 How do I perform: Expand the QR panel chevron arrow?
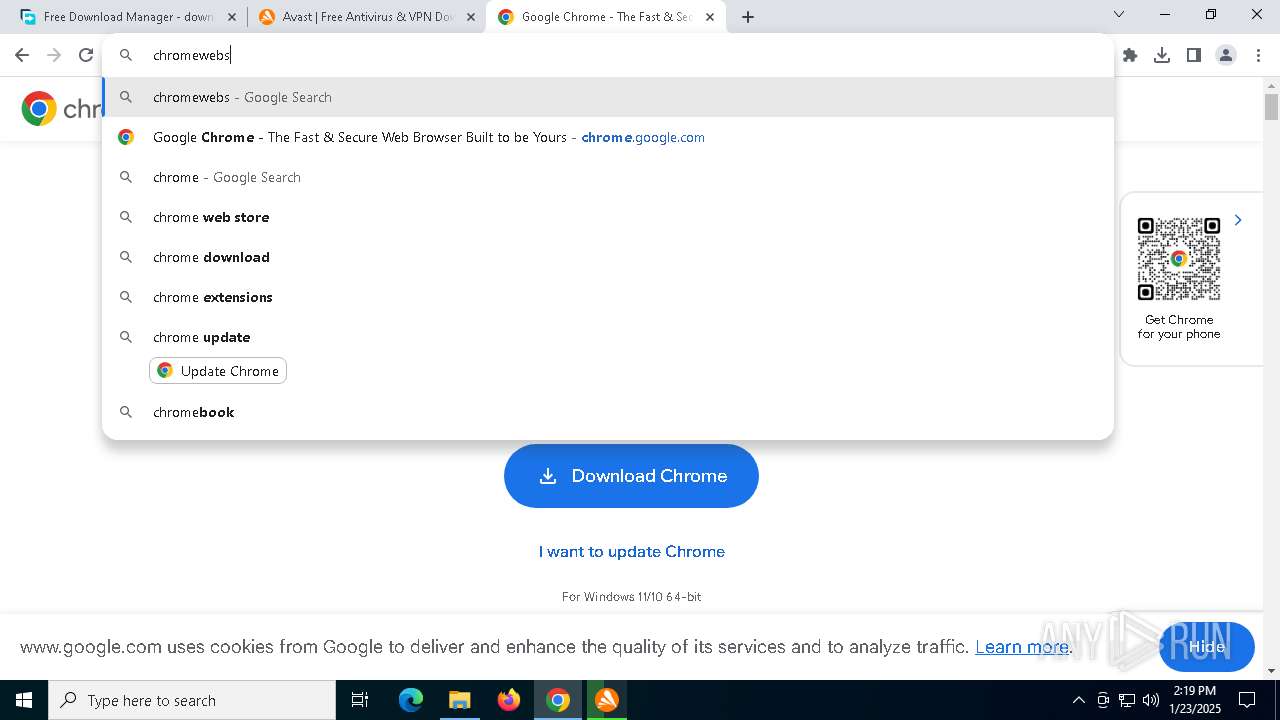(x=1238, y=220)
